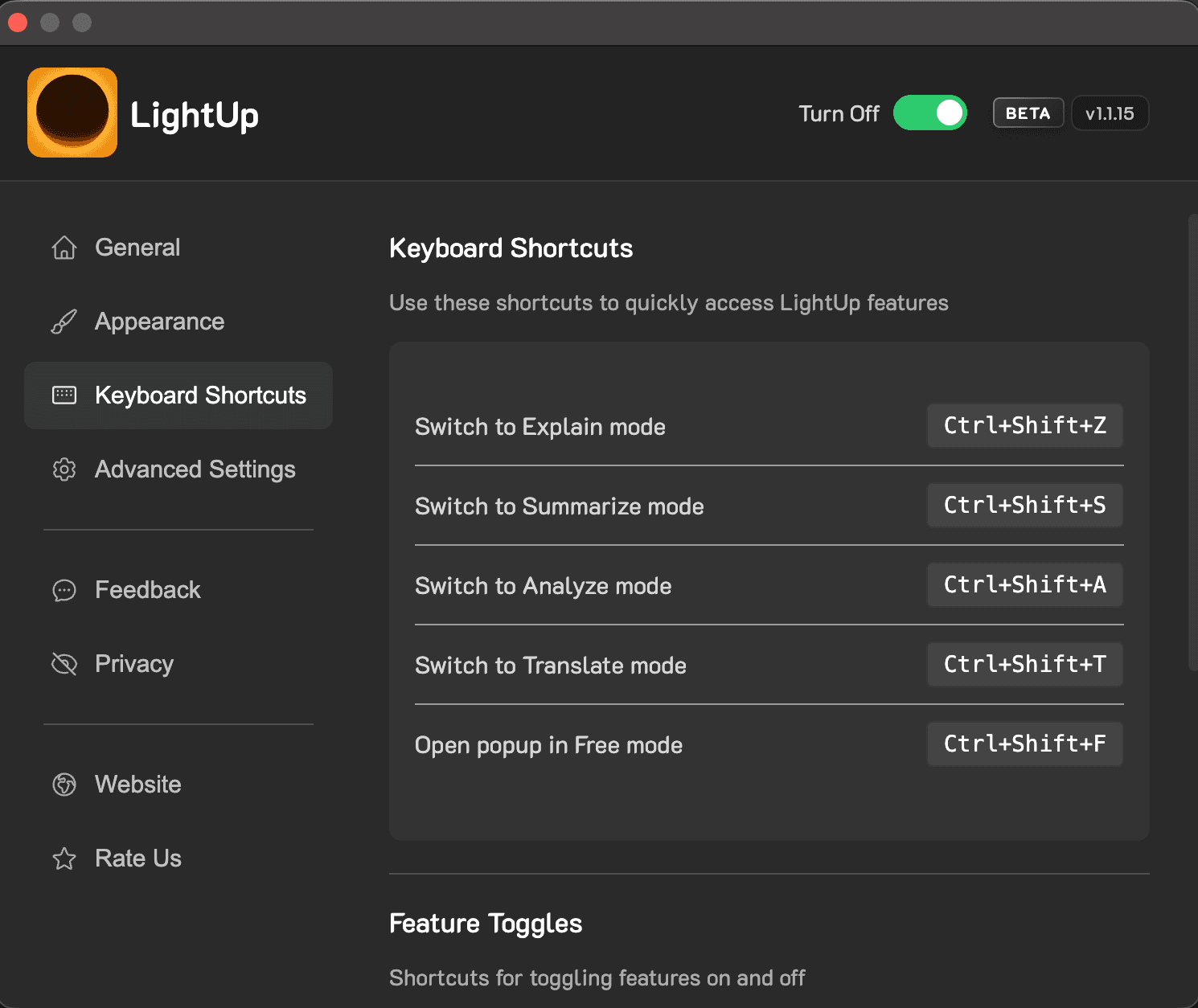Click the Translate mode shortcut binding
The image size is (1198, 1008).
coord(1024,664)
